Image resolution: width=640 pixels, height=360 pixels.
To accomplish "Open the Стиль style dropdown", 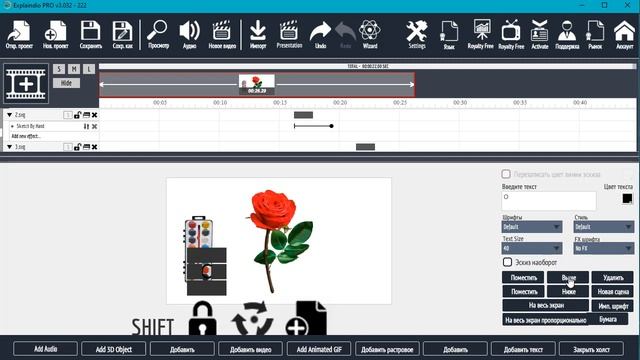I will [604, 227].
